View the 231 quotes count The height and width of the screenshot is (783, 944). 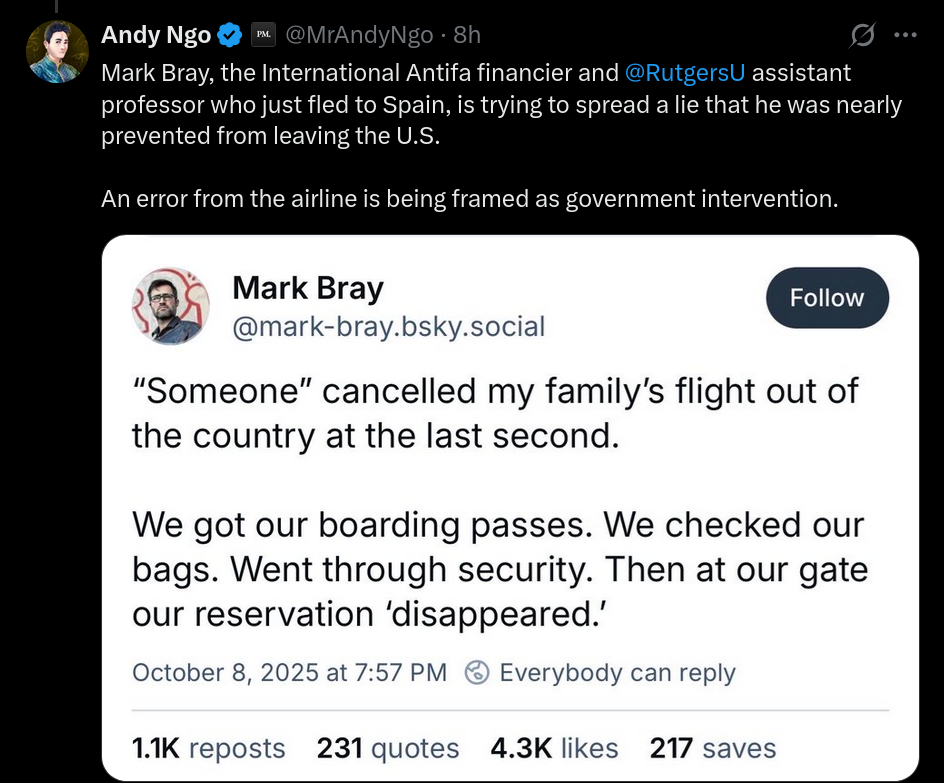388,748
